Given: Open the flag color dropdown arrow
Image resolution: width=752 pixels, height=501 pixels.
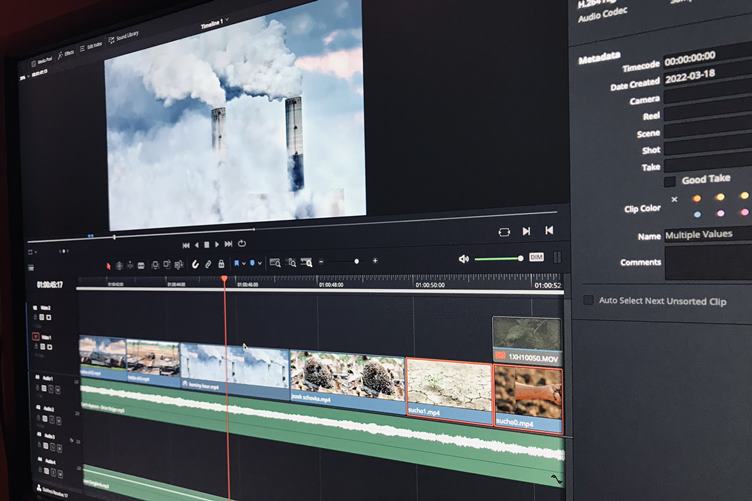Looking at the screenshot, I should click(x=244, y=263).
